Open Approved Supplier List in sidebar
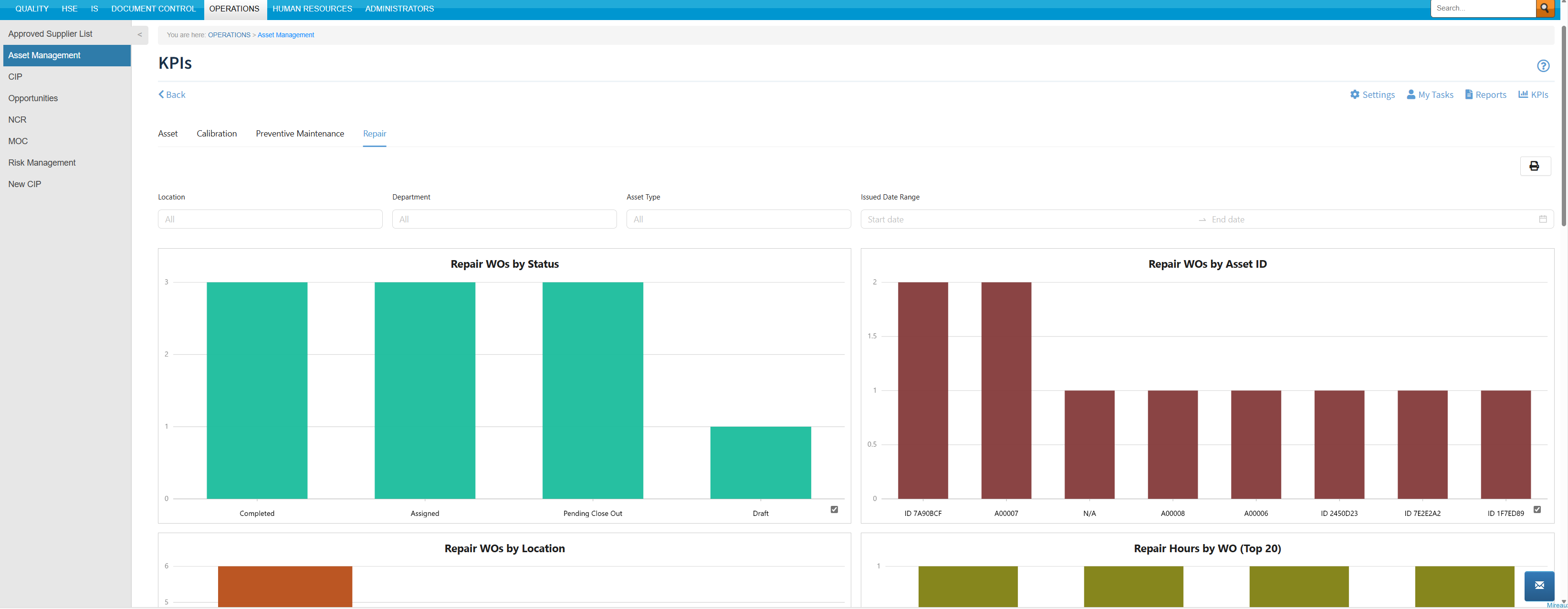This screenshot has height=609, width=1568. click(66, 34)
